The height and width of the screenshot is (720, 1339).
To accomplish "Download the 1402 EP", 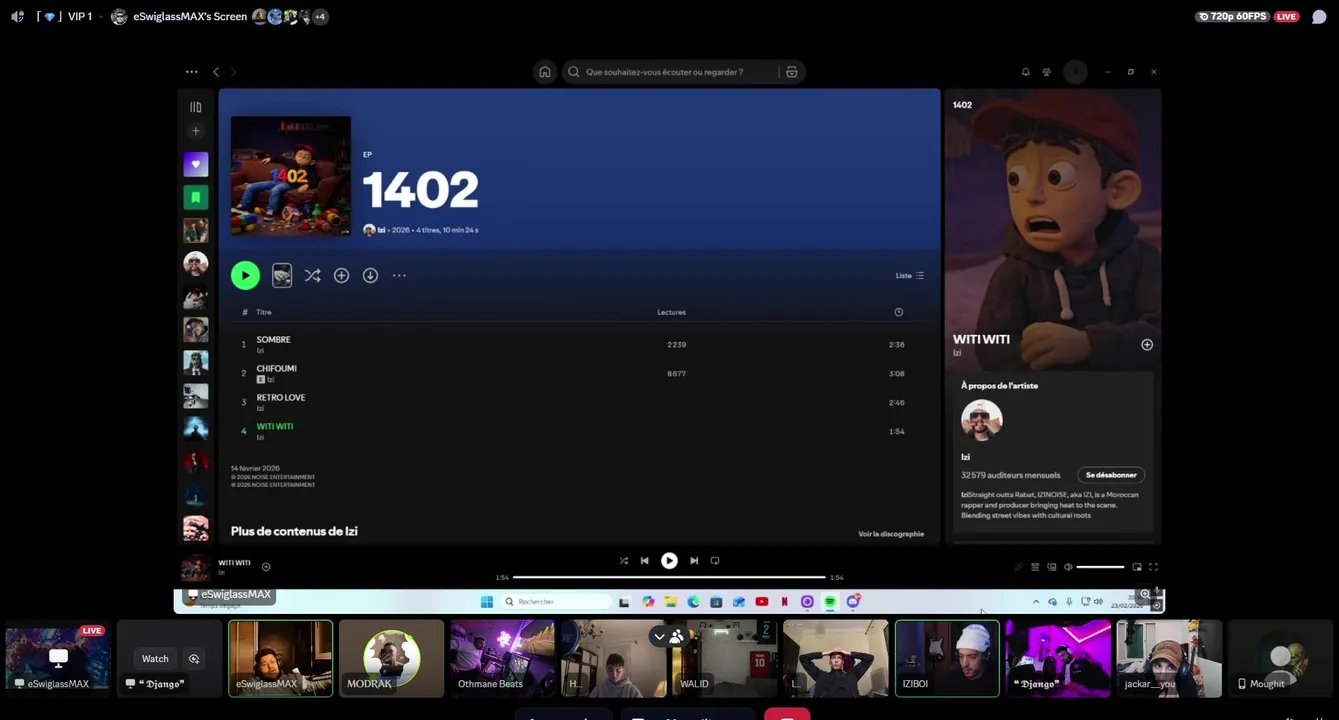I will click(370, 275).
